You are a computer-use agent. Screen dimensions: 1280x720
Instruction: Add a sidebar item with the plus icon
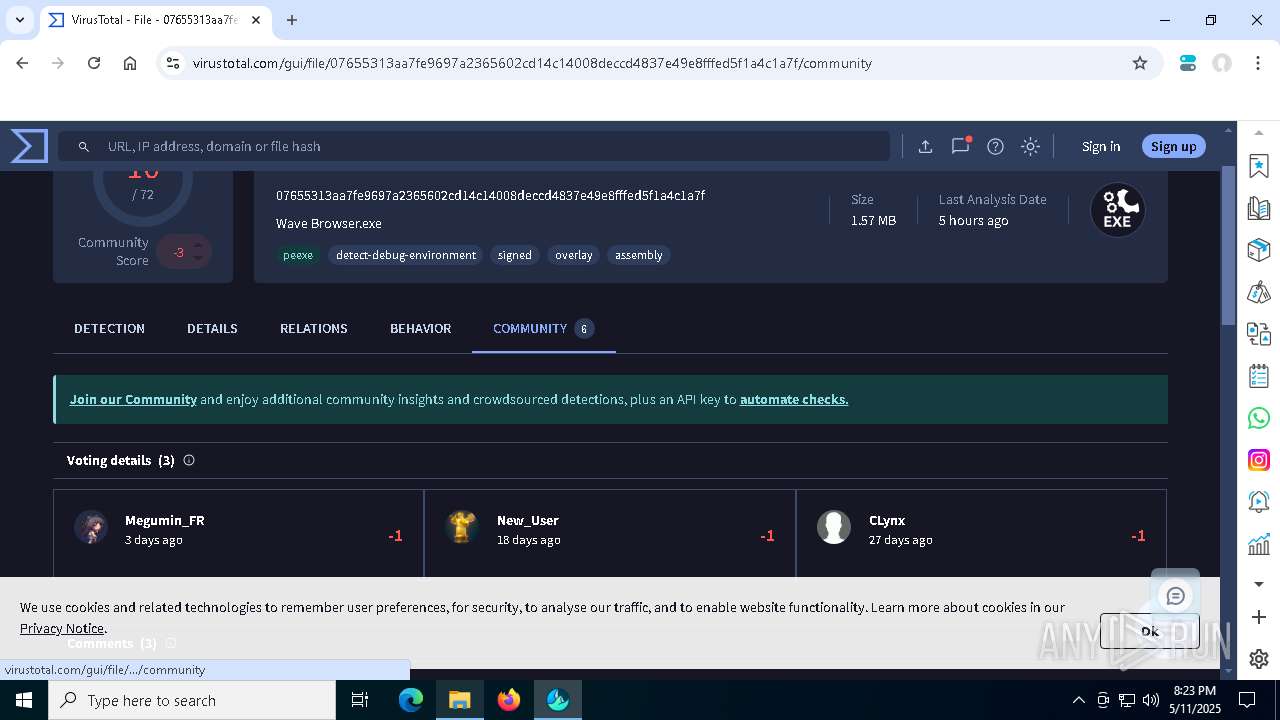pos(1259,617)
